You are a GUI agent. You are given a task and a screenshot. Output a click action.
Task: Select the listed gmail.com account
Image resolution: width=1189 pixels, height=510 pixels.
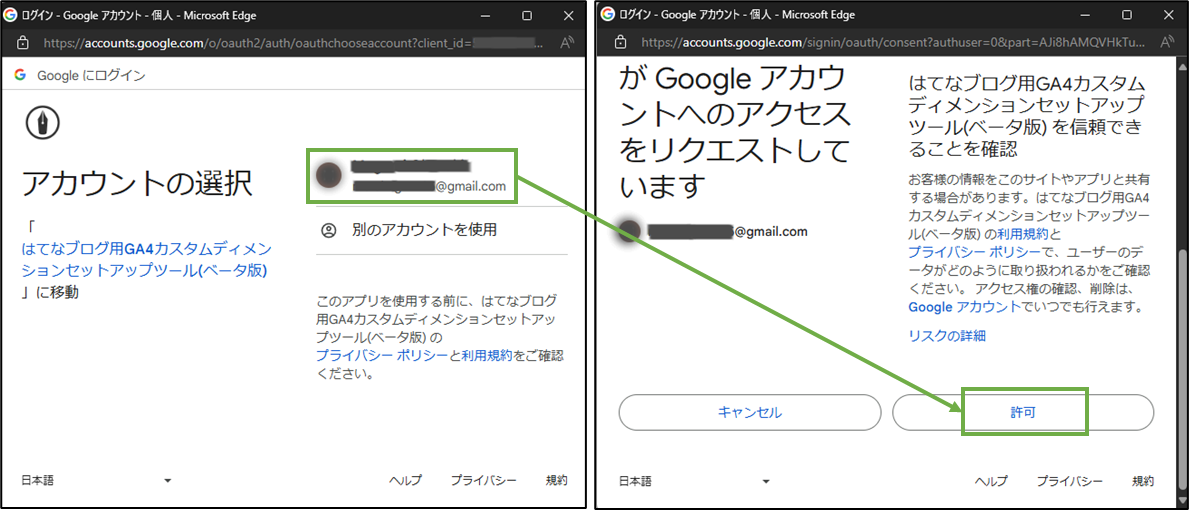pyautogui.click(x=412, y=176)
